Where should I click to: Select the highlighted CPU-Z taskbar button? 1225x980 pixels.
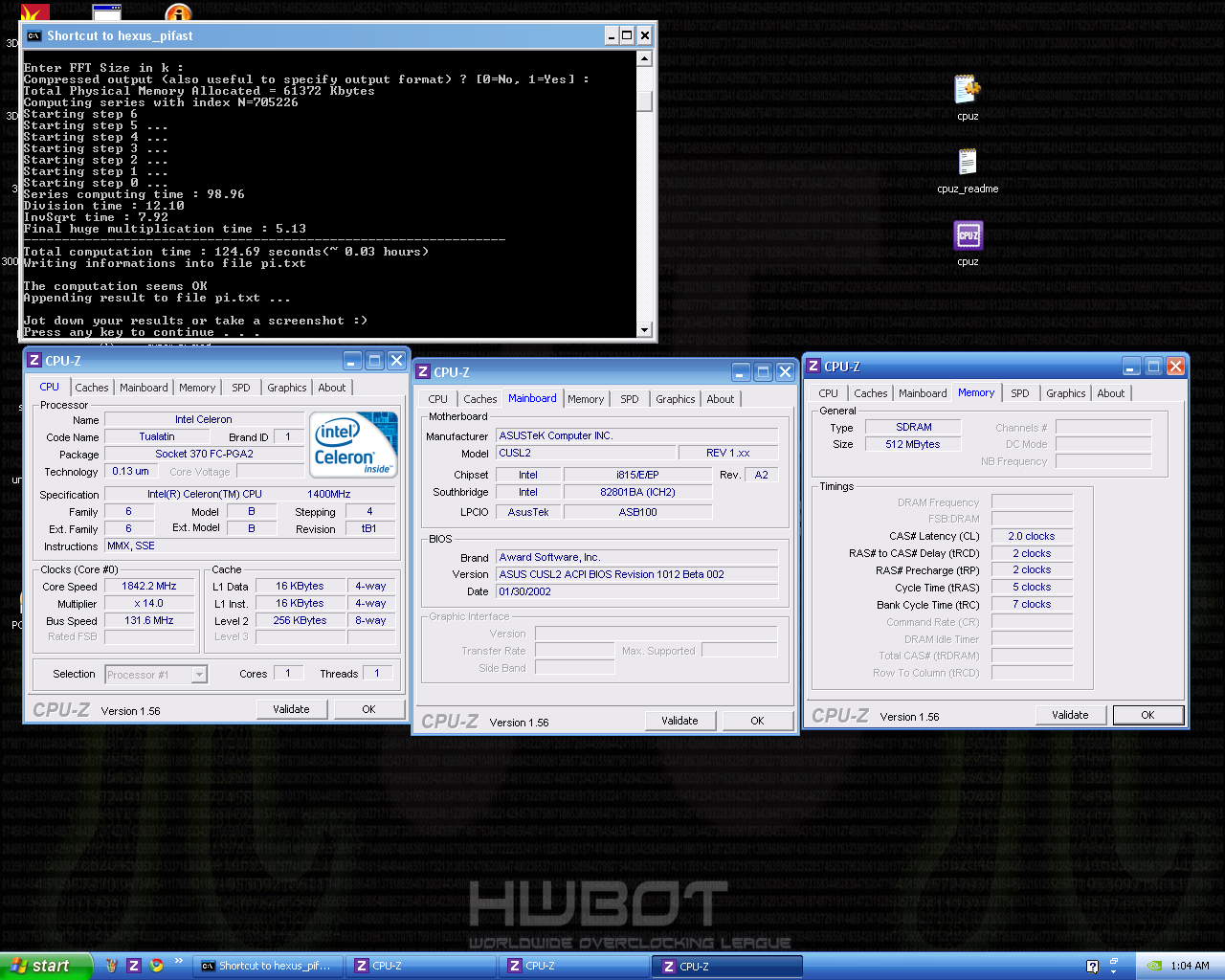726,967
